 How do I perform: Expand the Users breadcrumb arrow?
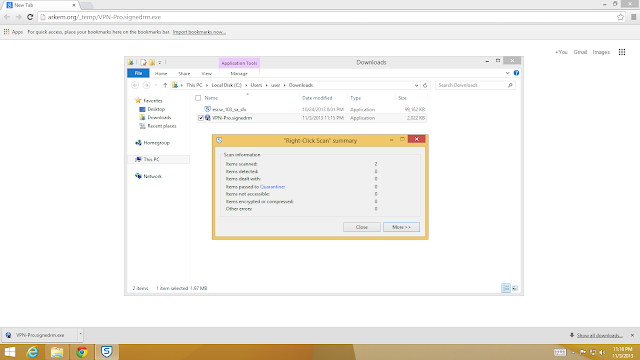pos(267,85)
